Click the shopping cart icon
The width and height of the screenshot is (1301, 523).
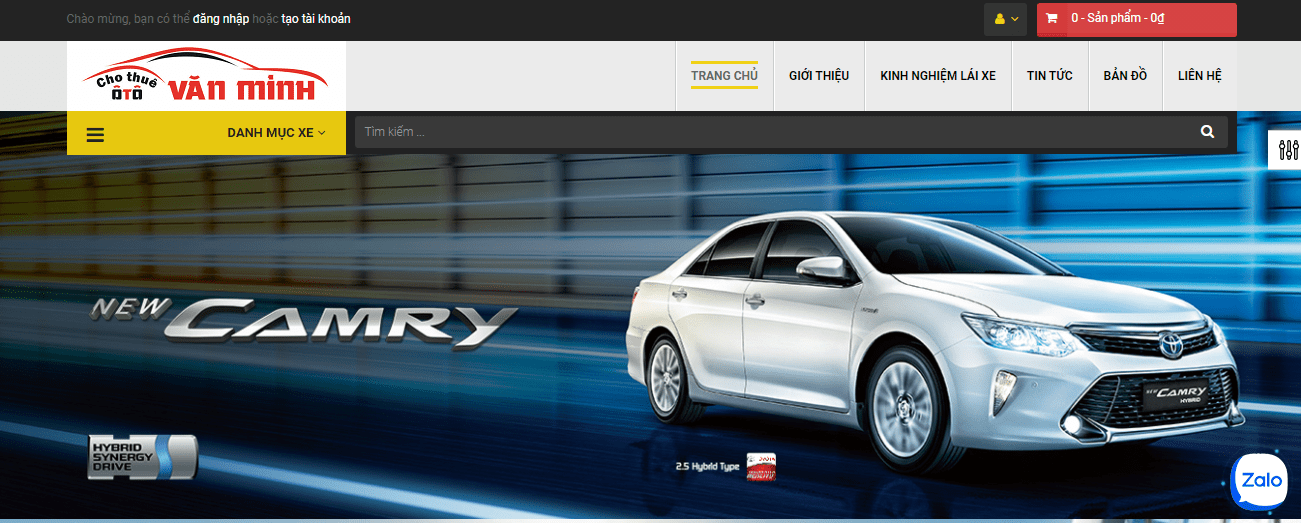1052,18
